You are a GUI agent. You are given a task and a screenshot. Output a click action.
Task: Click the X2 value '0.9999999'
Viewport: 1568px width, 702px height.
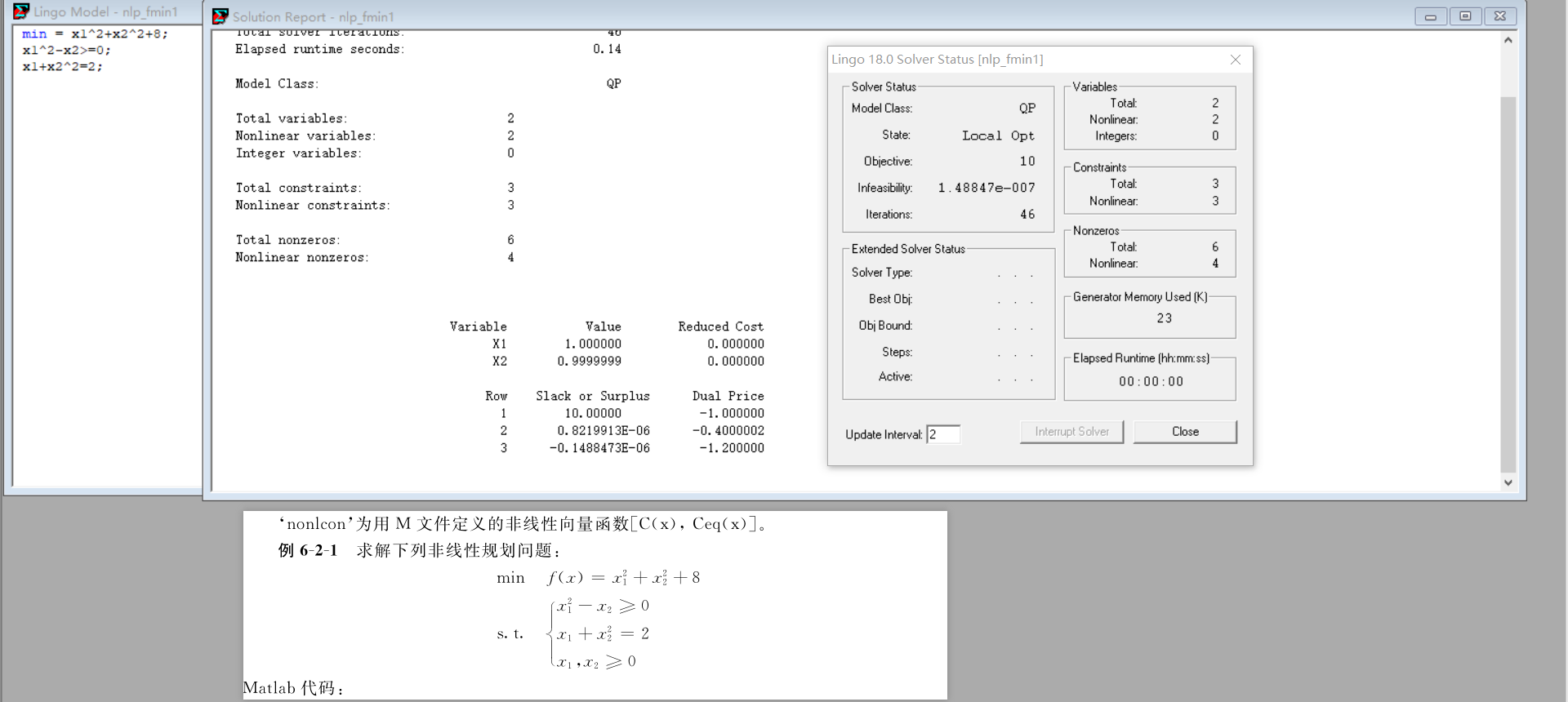tap(589, 361)
